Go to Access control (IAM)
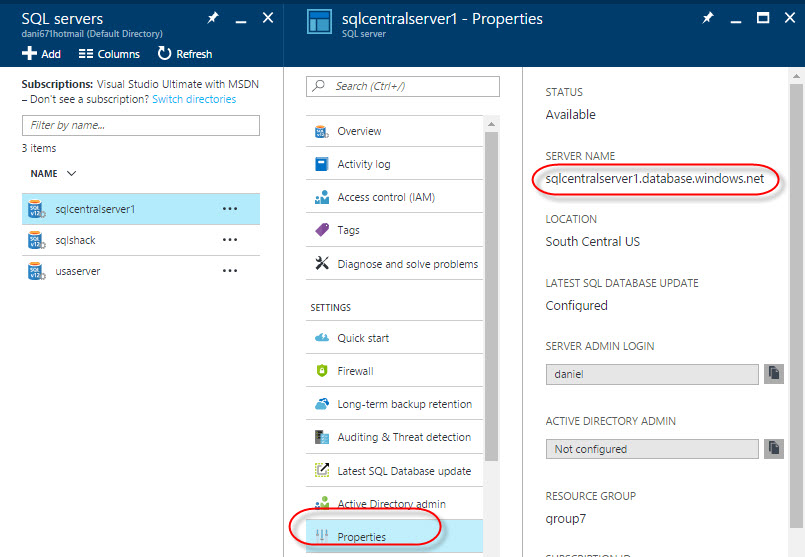The image size is (805, 557). [x=385, y=197]
